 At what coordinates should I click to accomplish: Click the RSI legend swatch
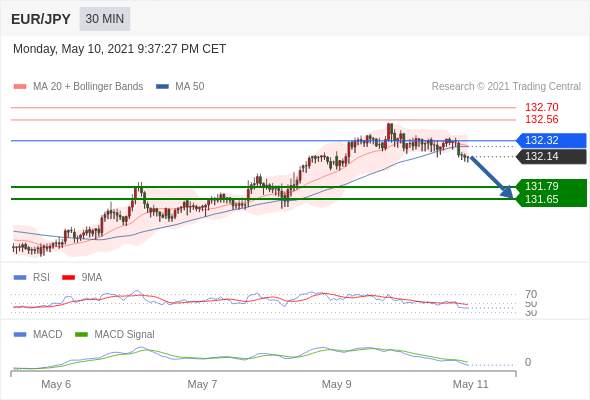(20, 278)
